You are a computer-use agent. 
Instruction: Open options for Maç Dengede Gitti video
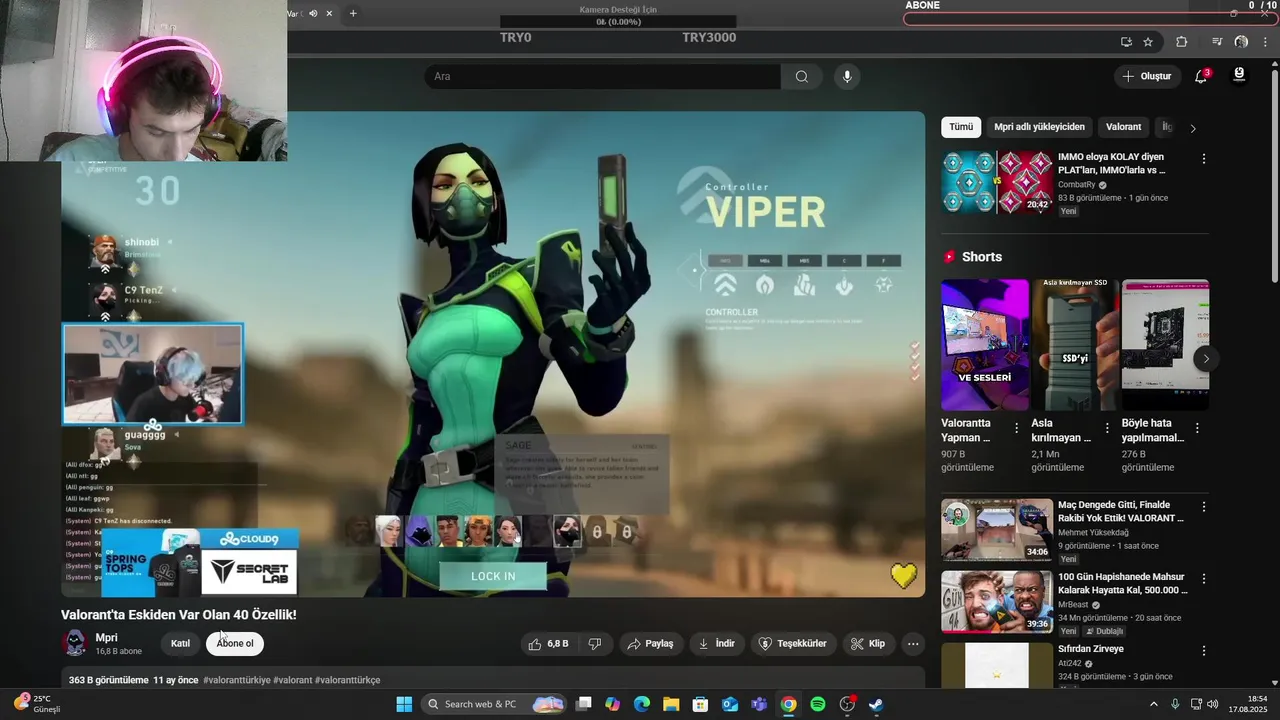click(x=1203, y=507)
